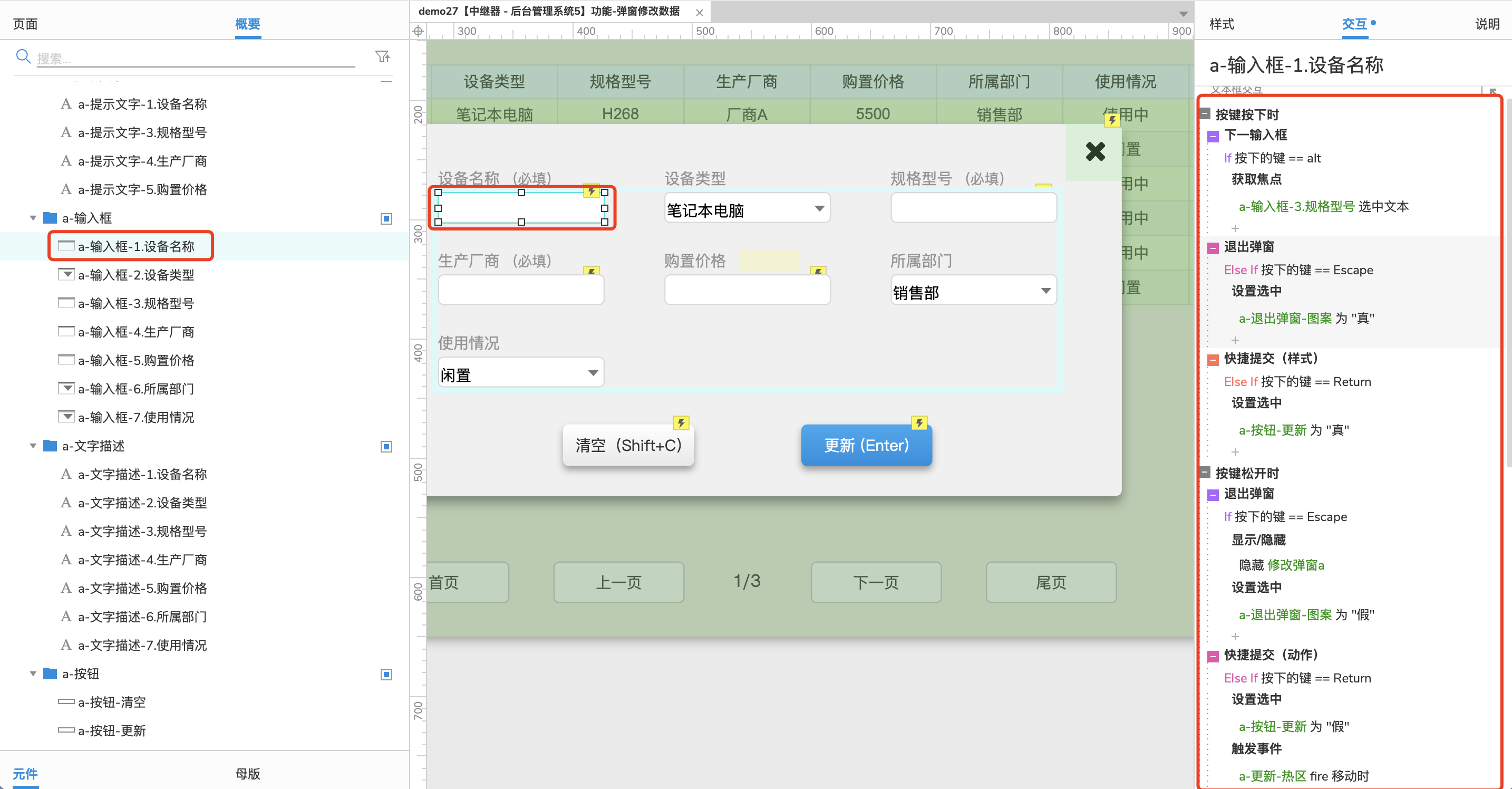
Task: Collapse the 快捷提交（动作）case
Action: coord(1213,656)
